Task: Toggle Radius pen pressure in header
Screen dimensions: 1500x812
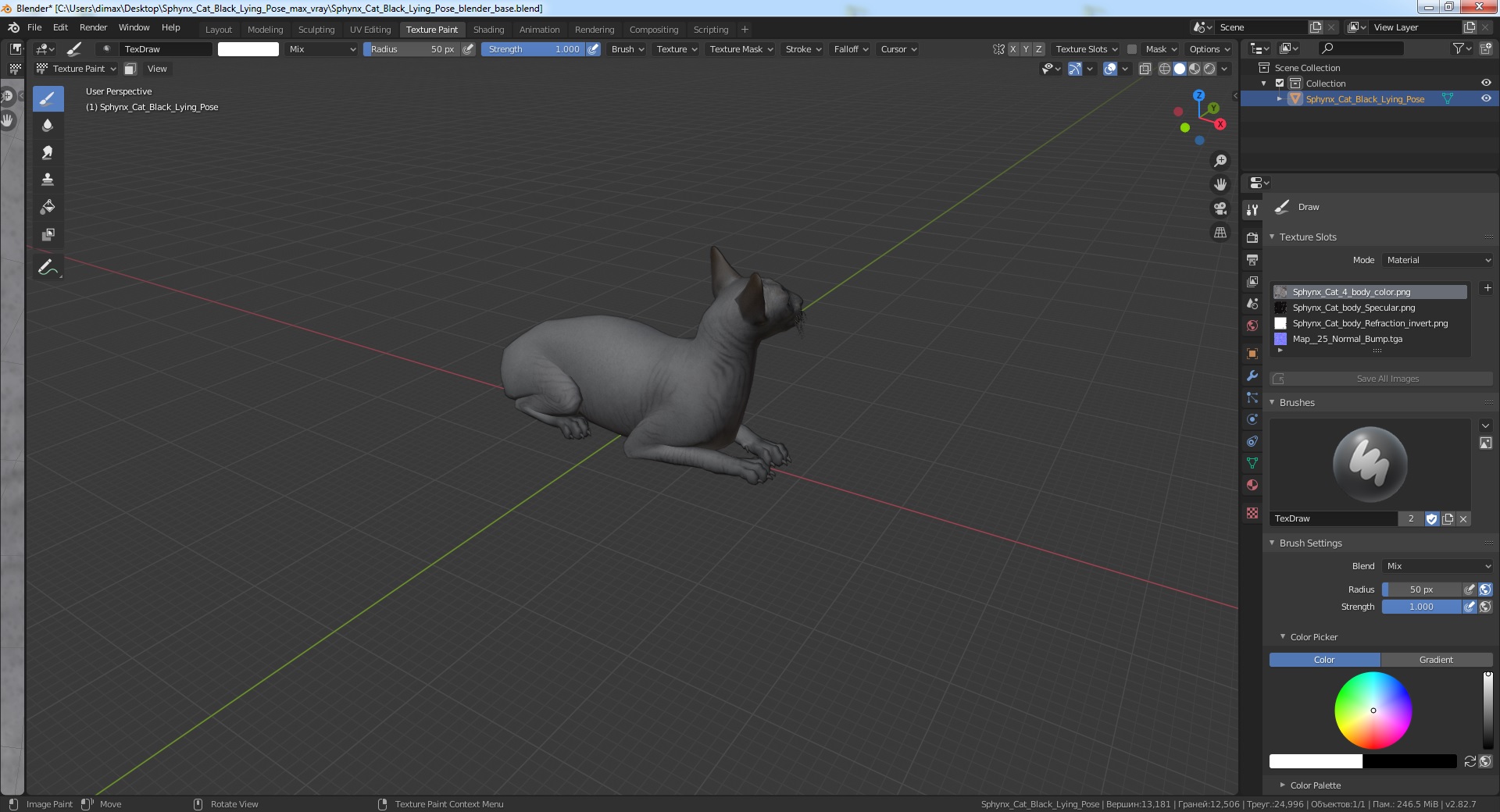Action: click(x=468, y=49)
